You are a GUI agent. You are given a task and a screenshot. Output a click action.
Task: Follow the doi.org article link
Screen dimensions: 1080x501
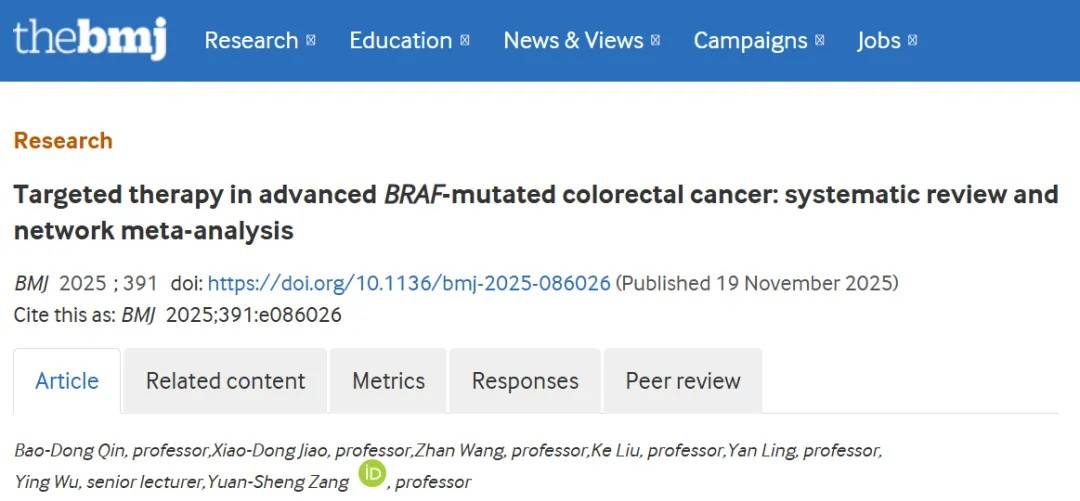(409, 283)
